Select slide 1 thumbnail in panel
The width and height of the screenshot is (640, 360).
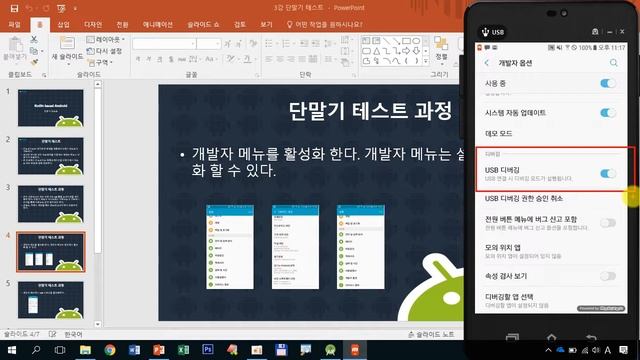click(x=51, y=108)
